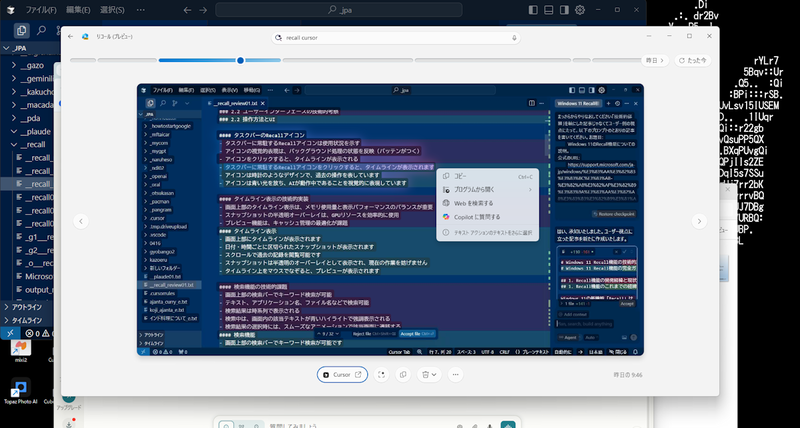This screenshot has height=428, width=800.
Task: Expand the アウトライン section in sidebar
Action: pyautogui.click(x=28, y=307)
